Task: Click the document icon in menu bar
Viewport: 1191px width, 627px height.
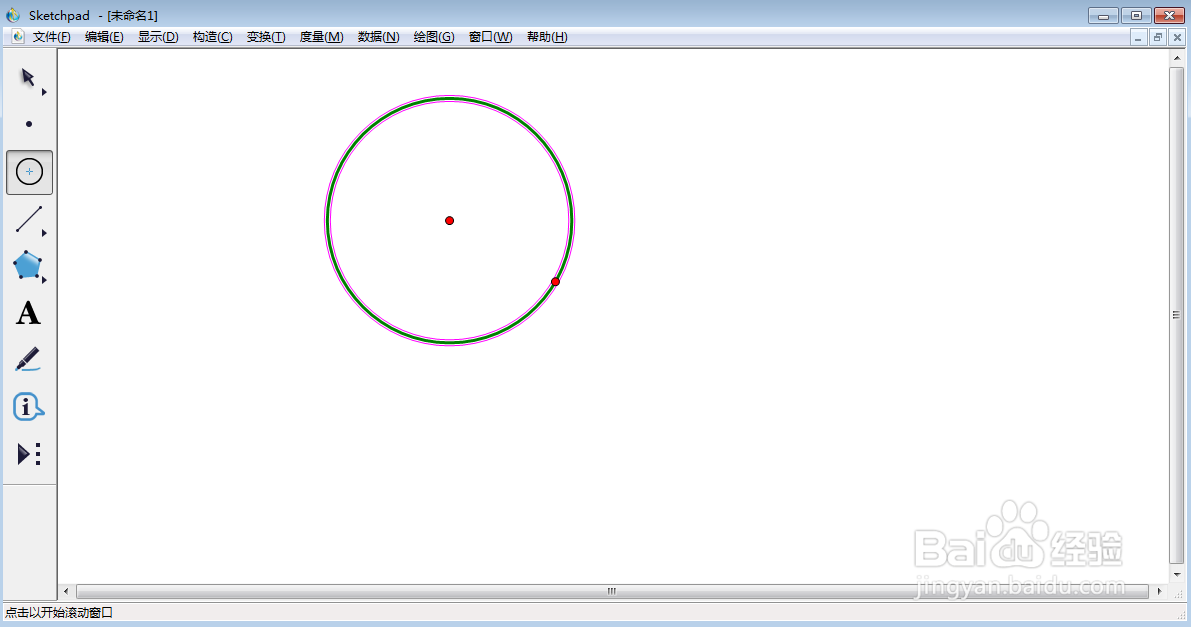Action: pyautogui.click(x=17, y=36)
